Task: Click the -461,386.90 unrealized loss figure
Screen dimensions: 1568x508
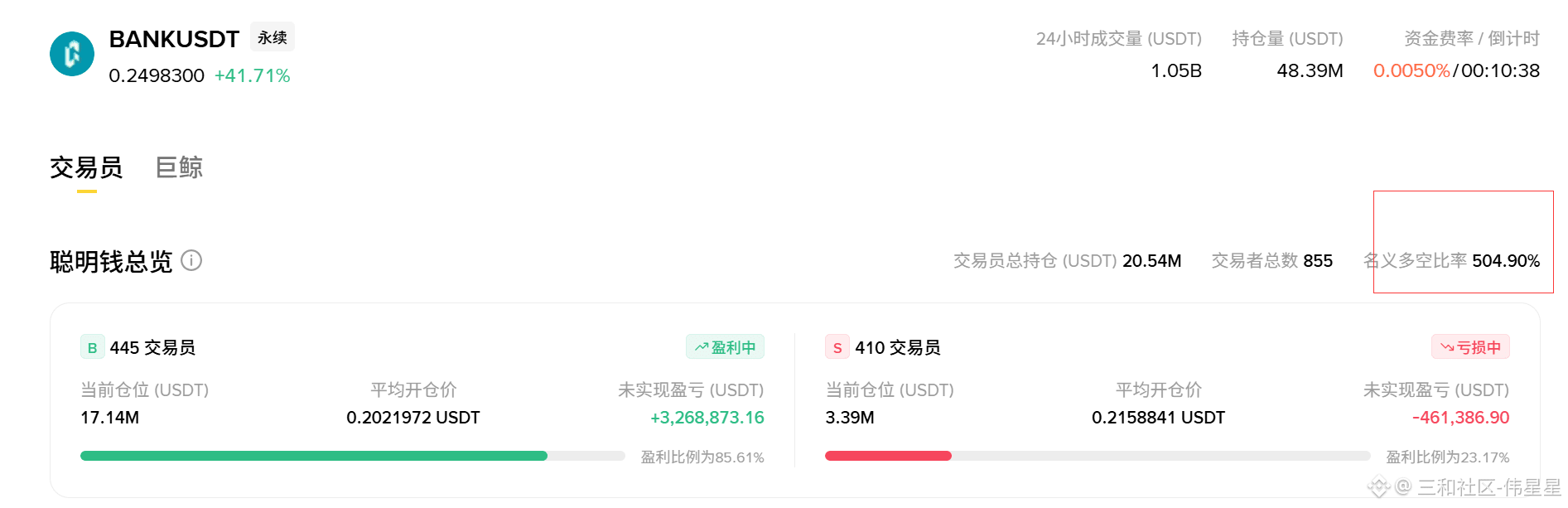Action: click(x=1460, y=418)
